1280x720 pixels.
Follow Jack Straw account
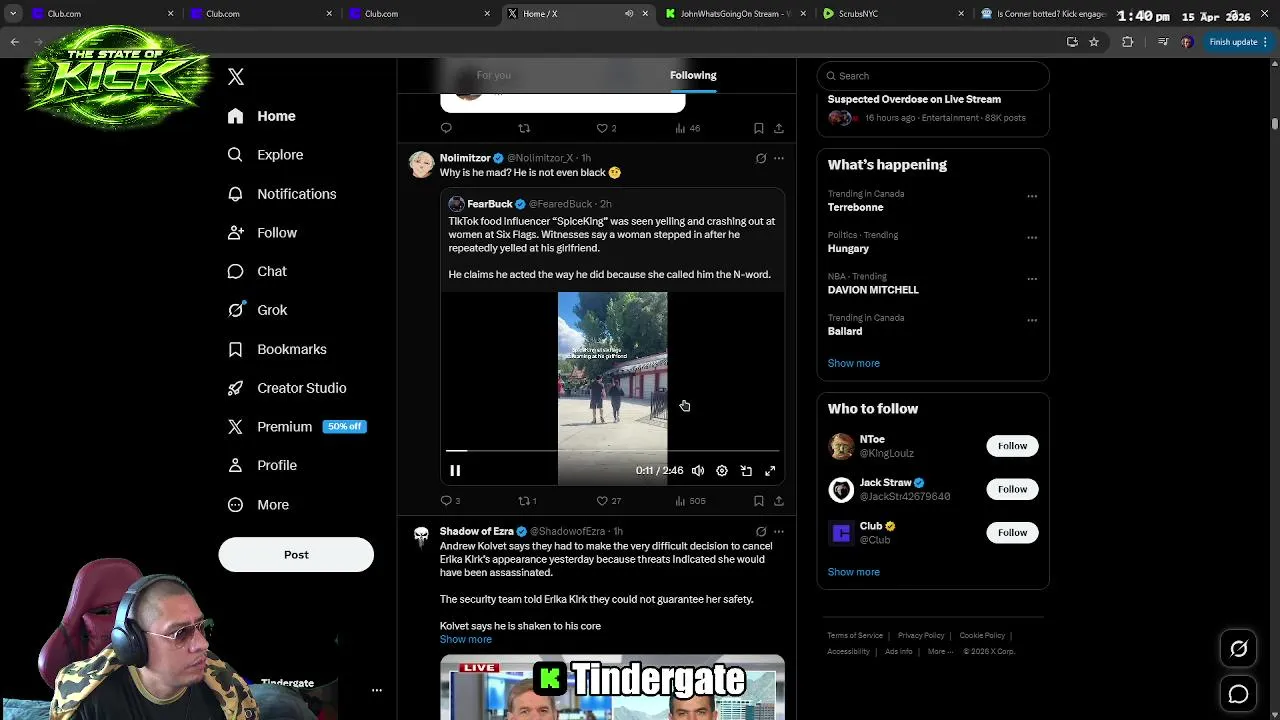(1012, 489)
